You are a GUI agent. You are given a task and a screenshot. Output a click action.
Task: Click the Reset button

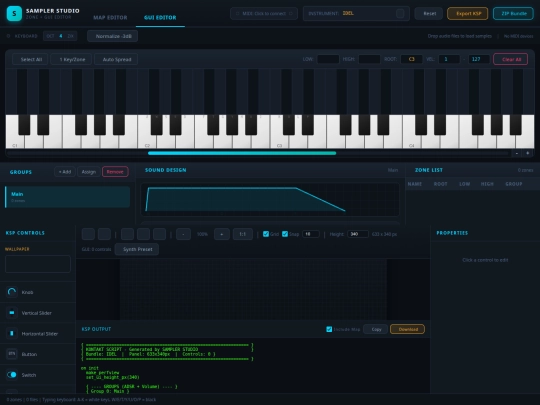pos(429,13)
